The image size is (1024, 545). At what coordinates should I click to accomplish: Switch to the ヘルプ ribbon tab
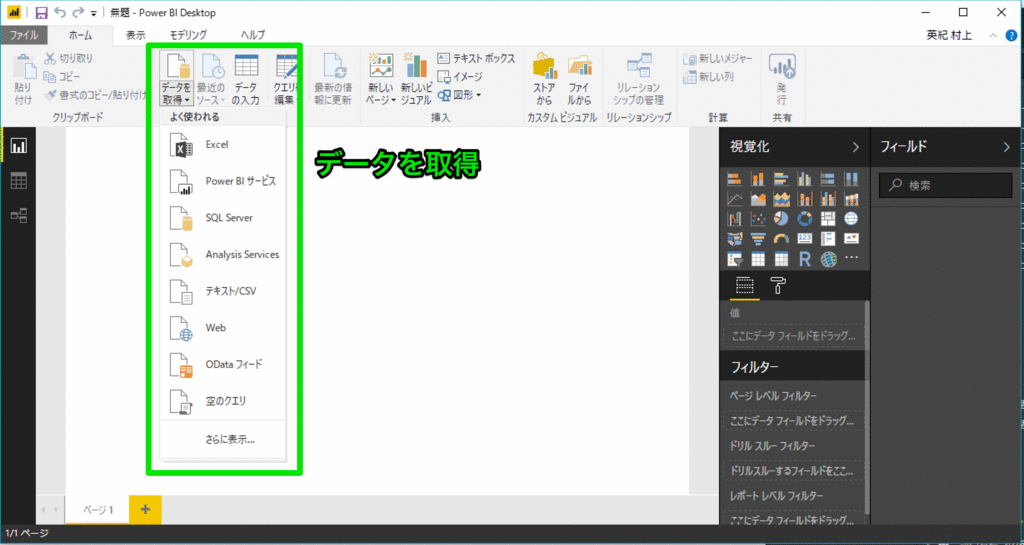253,35
